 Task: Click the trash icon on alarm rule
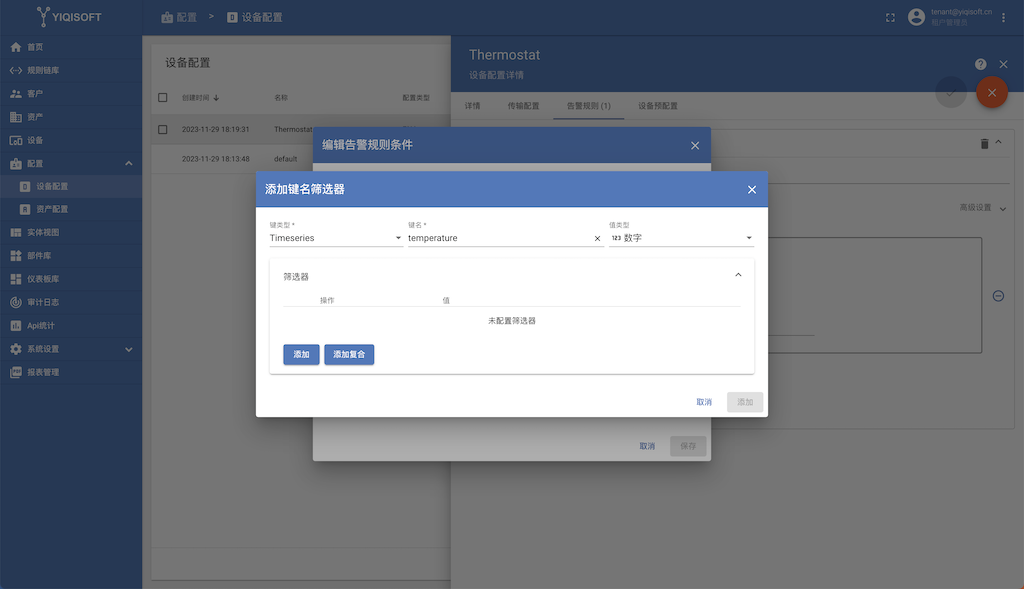click(983, 144)
